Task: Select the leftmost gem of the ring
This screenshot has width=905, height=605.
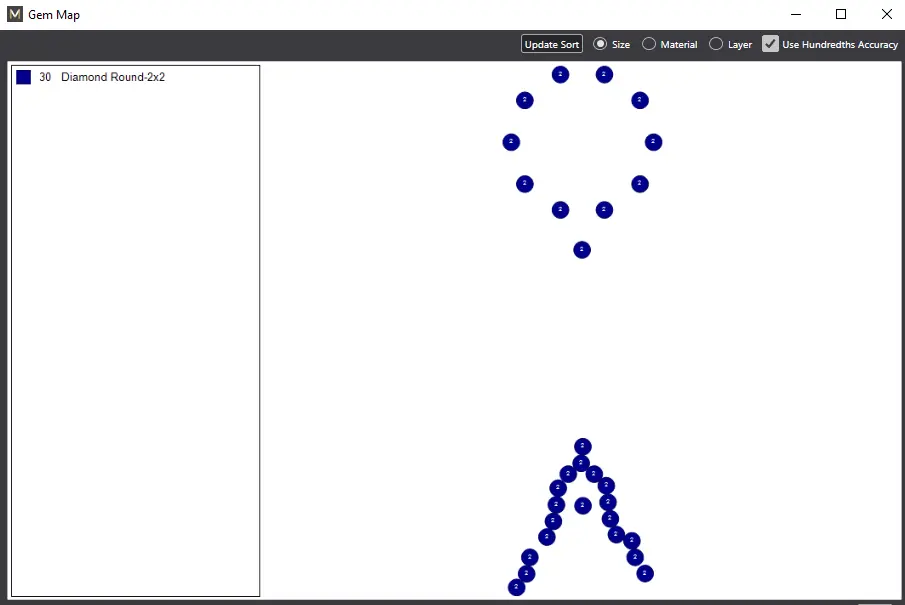Action: pyautogui.click(x=511, y=142)
